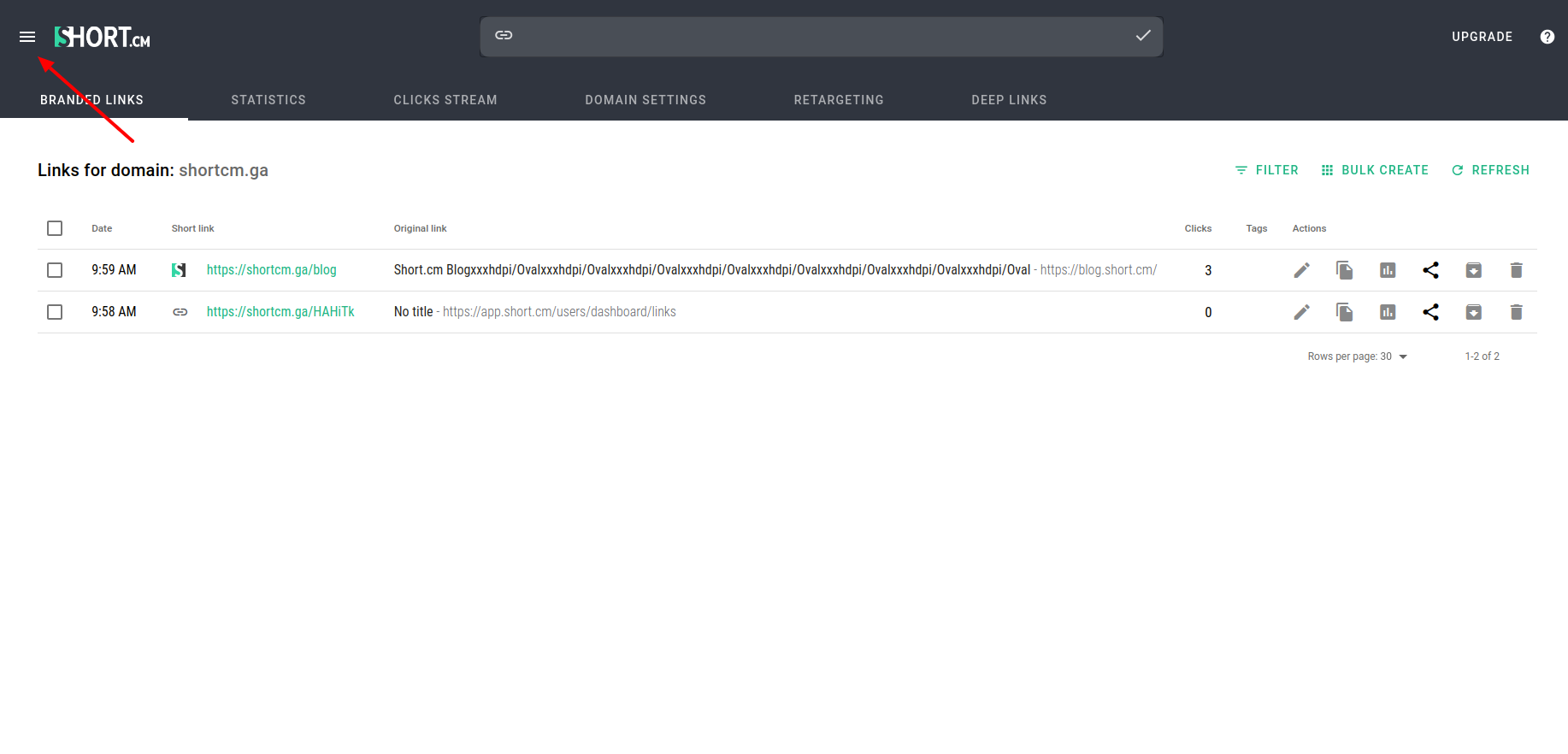Click the link icon beside shortcm.ga/HAHiTk
This screenshot has height=754, width=1568.
pyautogui.click(x=180, y=312)
